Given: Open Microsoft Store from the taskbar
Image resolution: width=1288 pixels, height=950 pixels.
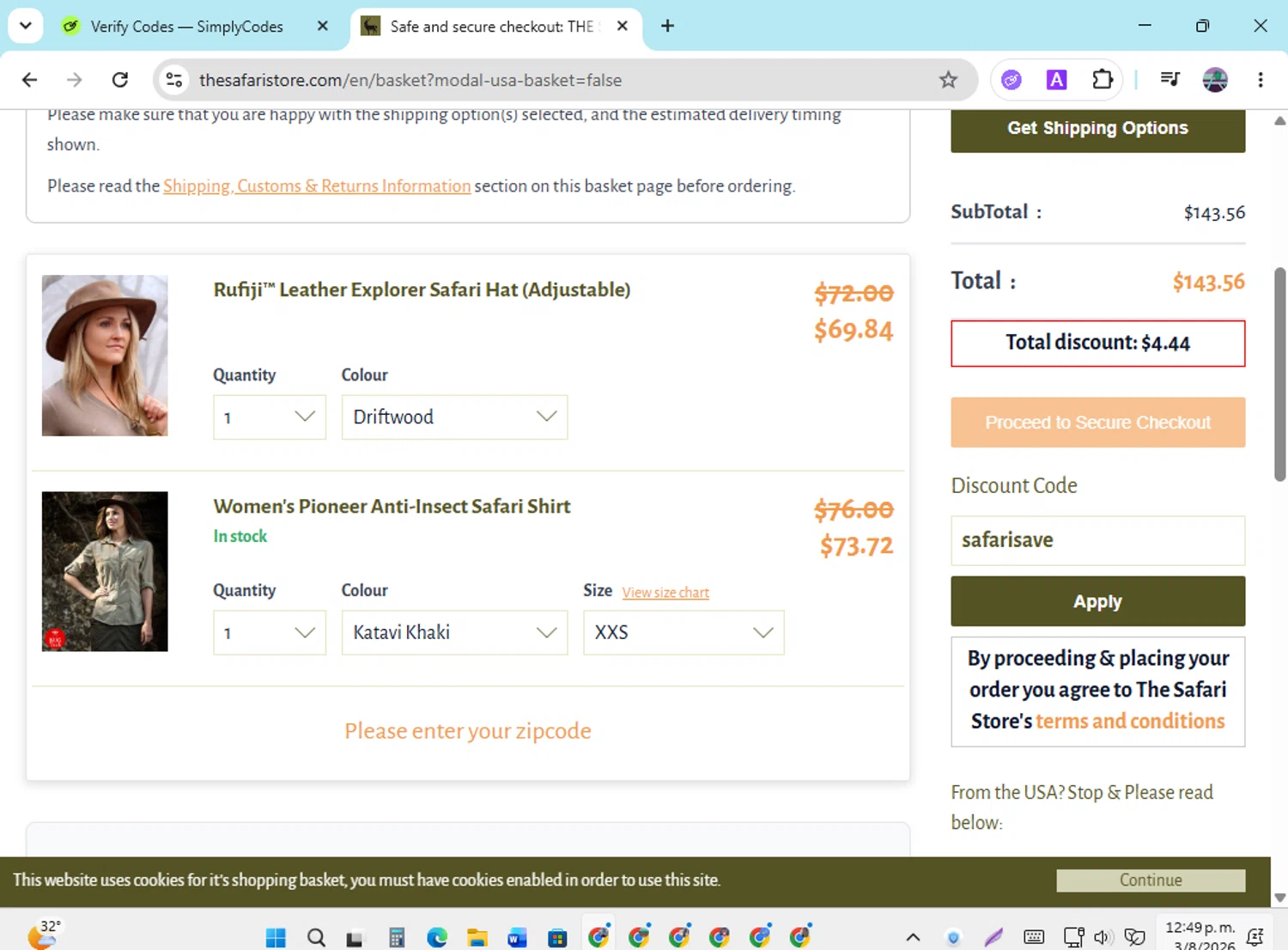Looking at the screenshot, I should 557,937.
